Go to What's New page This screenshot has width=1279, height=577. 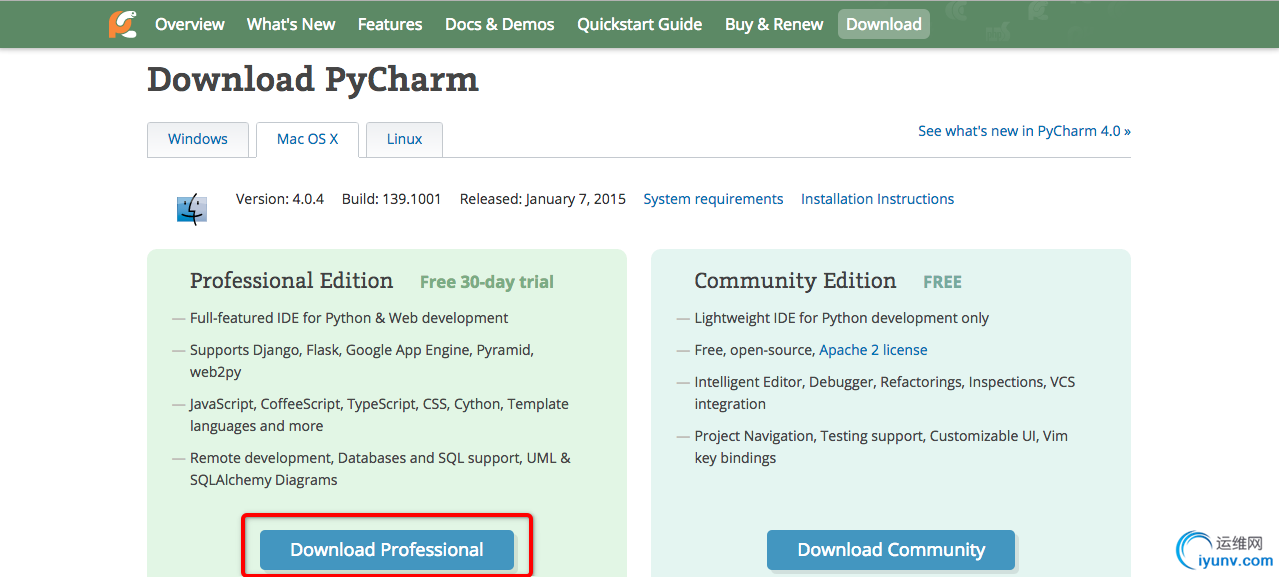tap(291, 24)
